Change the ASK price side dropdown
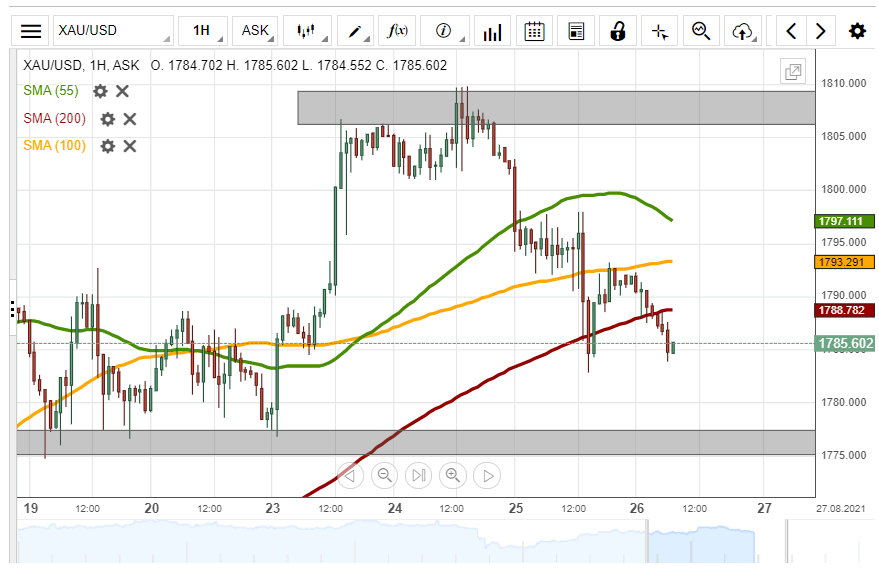This screenshot has width=879, height=568. tap(255, 31)
